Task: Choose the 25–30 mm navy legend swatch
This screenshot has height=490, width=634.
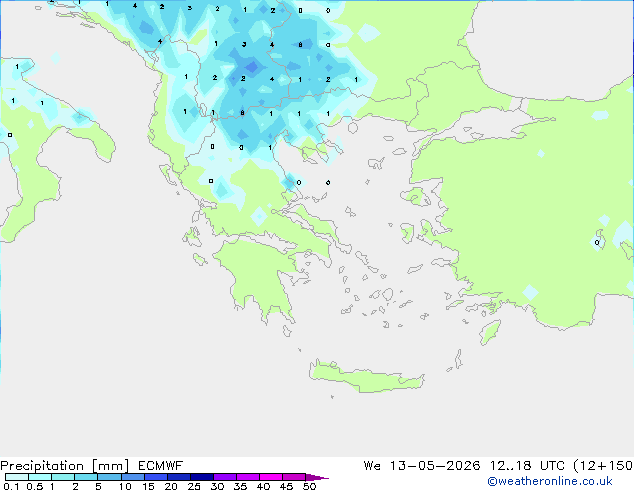Action: (x=202, y=477)
